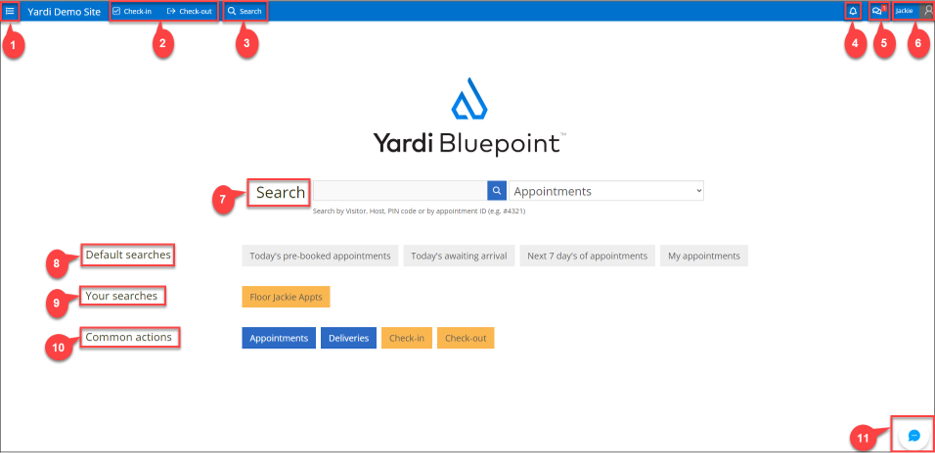Open the messages icon with badge

coord(878,11)
